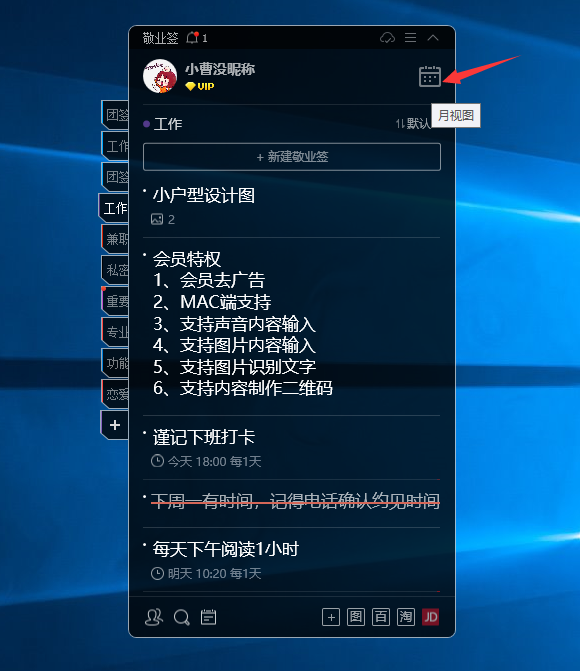Open the schedule calendar icon at bottom
The height and width of the screenshot is (671, 580).
(208, 617)
